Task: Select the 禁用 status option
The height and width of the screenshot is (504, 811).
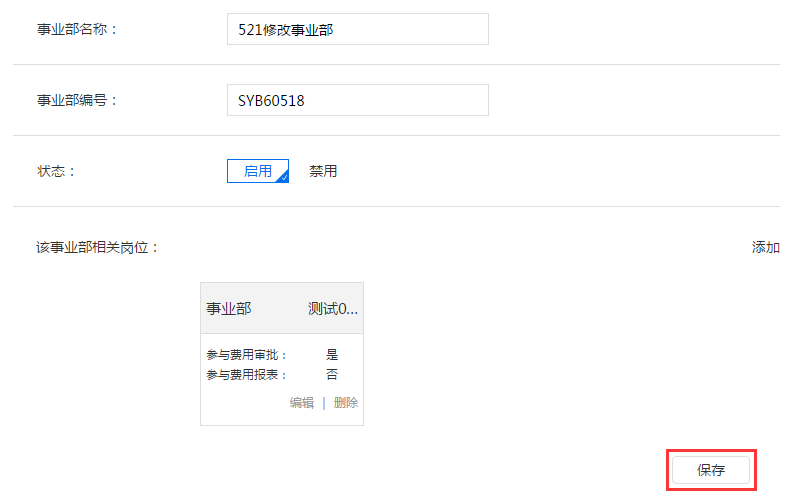Action: [323, 171]
